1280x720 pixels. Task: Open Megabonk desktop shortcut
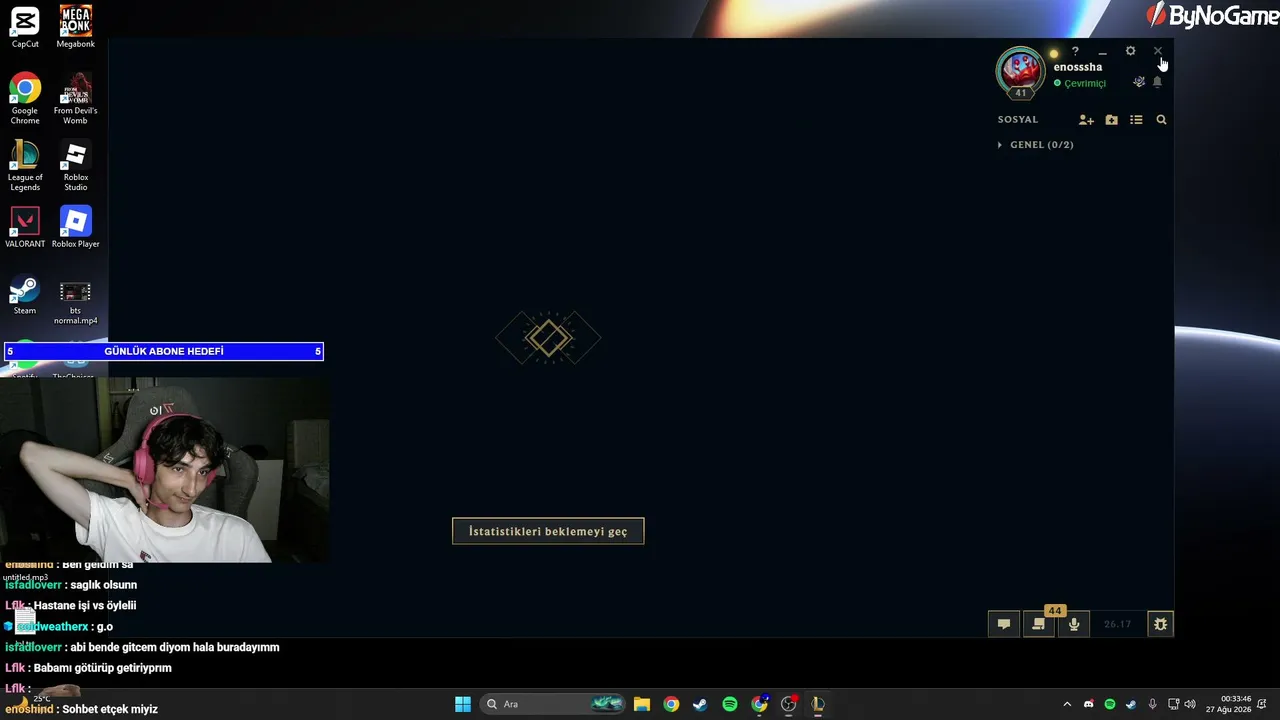75,28
